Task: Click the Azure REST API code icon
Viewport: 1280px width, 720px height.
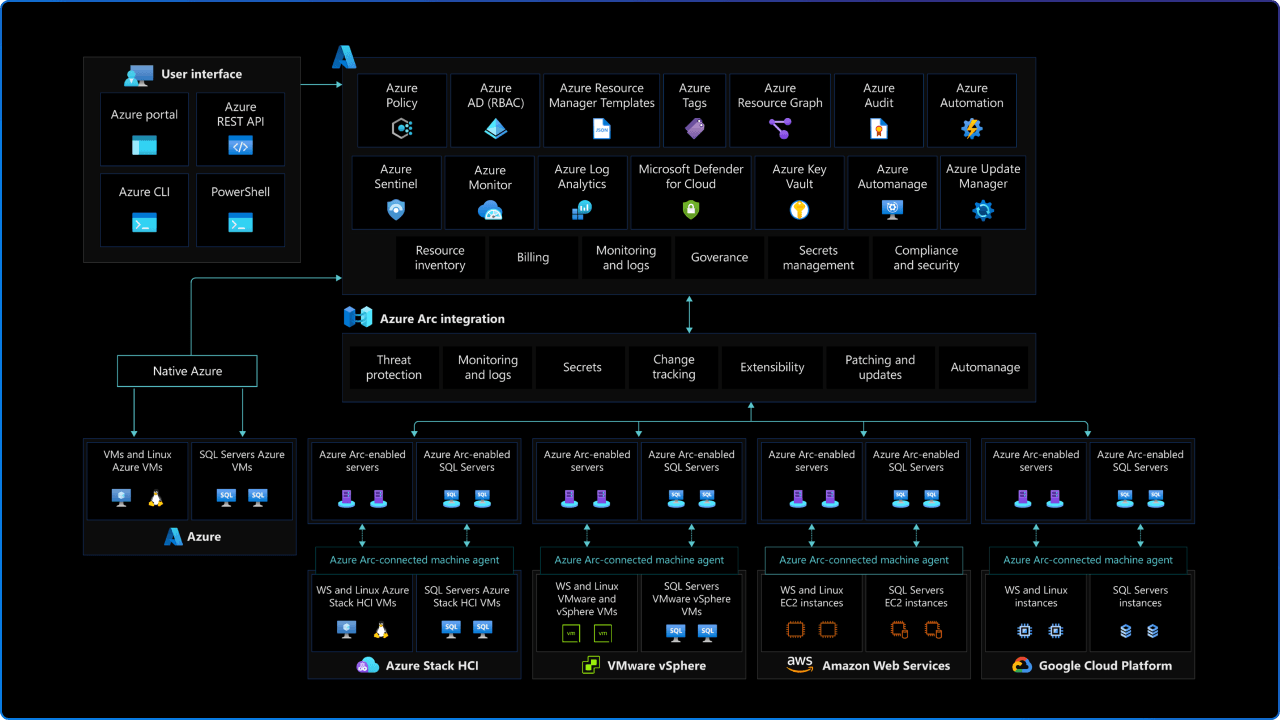Action: point(240,146)
